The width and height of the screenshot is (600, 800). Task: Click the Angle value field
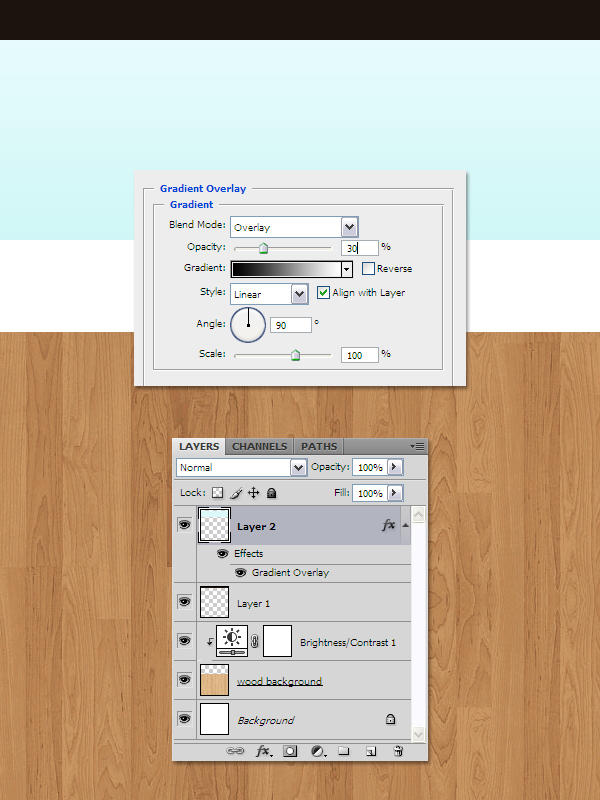coord(291,325)
